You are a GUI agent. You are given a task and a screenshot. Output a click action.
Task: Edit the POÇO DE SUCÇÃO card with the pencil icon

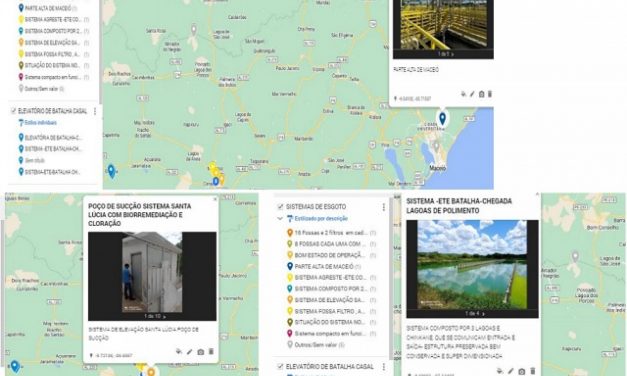(190, 352)
